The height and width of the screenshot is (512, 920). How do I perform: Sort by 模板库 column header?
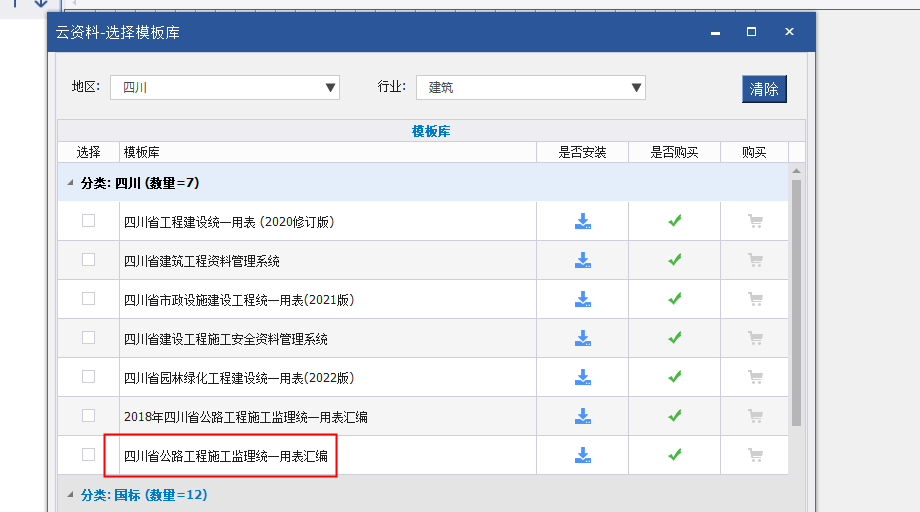pyautogui.click(x=328, y=152)
